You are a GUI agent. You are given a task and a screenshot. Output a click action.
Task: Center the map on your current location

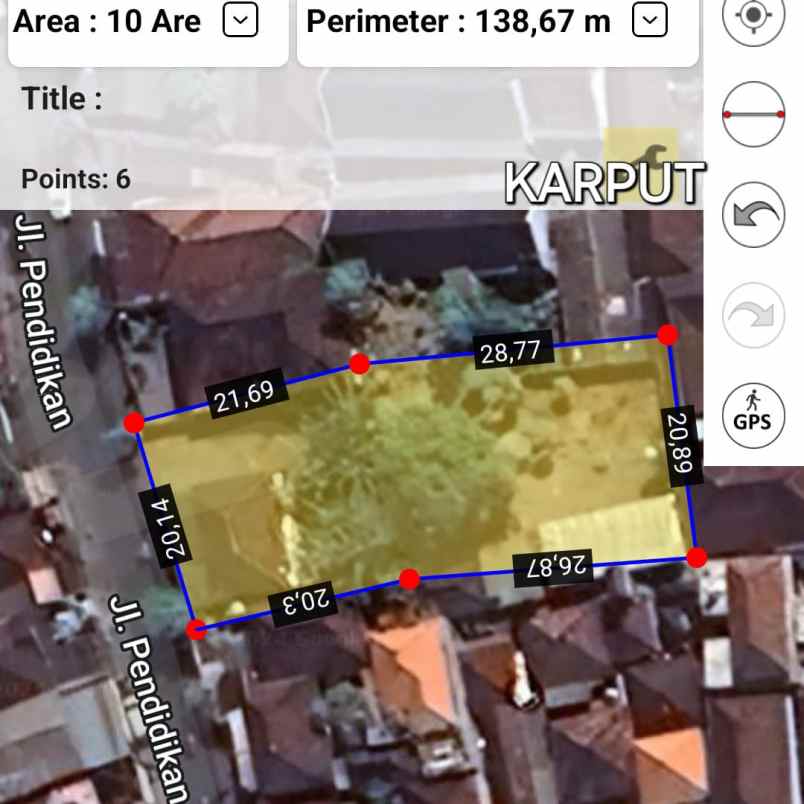click(752, 22)
